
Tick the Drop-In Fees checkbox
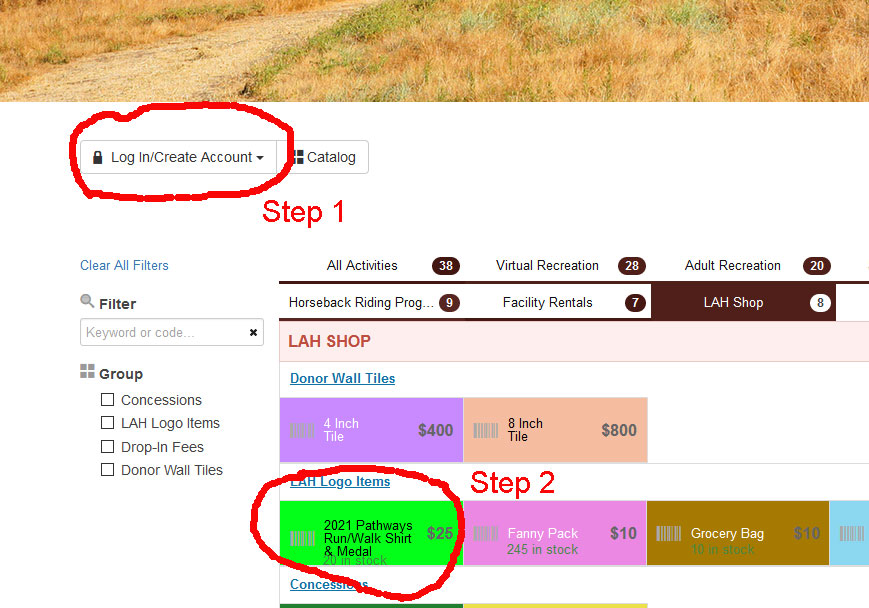pos(108,447)
